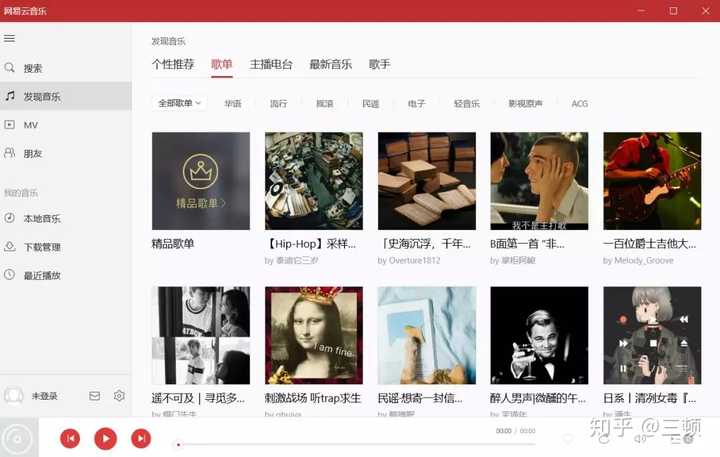Play the current track
The height and width of the screenshot is (457, 720).
106,439
